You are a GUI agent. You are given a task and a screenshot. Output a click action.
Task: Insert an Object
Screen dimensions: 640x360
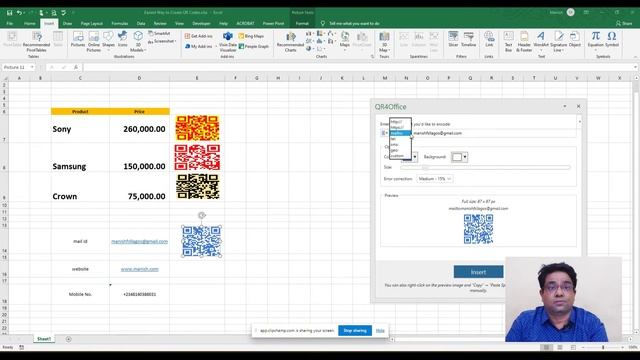(575, 39)
